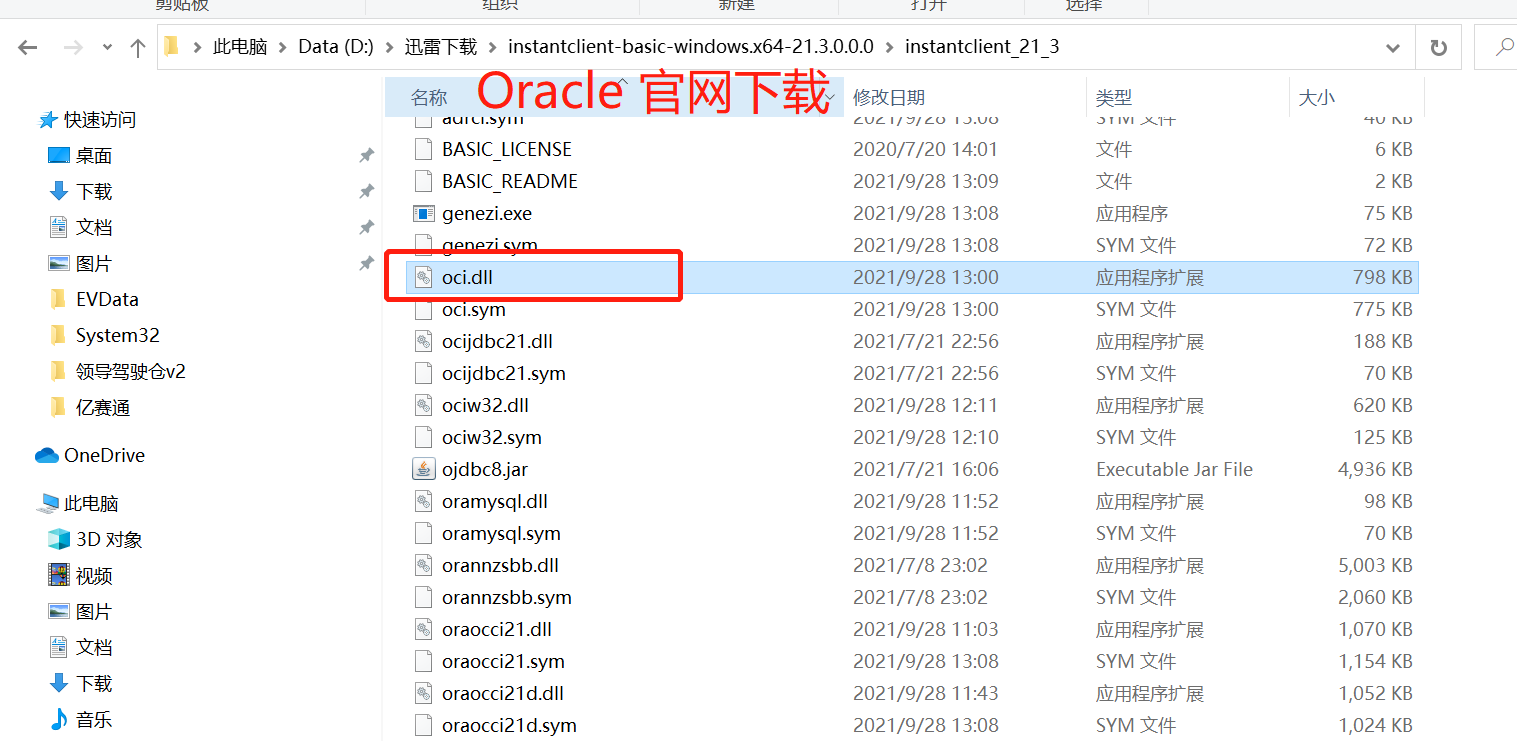This screenshot has width=1517, height=741.
Task: Click the 新建 ribbon group label
Action: click(737, 5)
